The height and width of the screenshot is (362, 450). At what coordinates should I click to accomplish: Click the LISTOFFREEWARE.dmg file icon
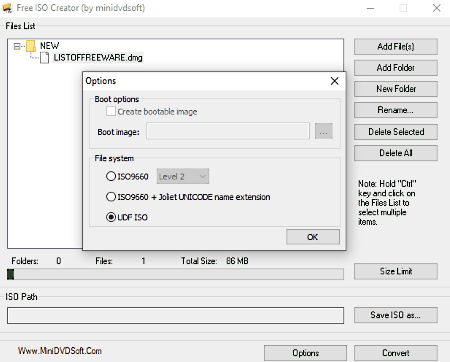(x=44, y=58)
